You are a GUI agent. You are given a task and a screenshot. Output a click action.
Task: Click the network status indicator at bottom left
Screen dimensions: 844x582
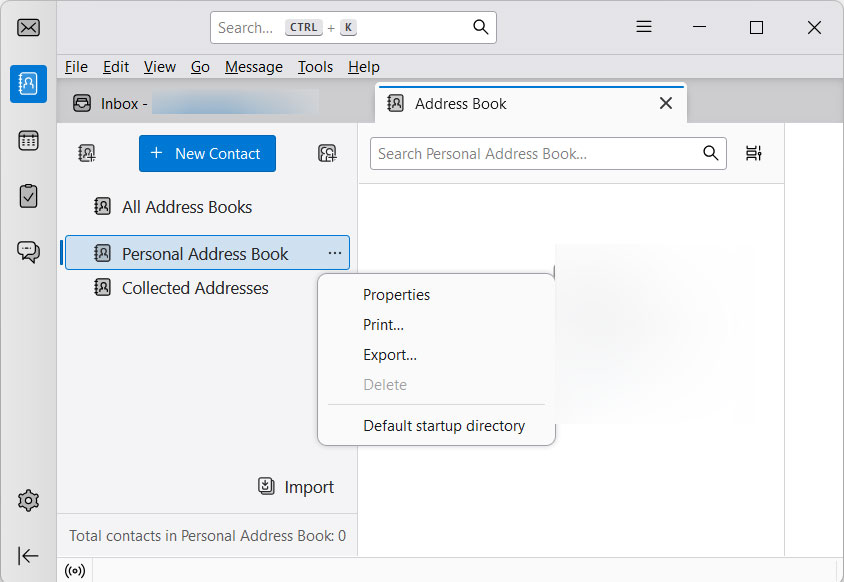point(75,570)
